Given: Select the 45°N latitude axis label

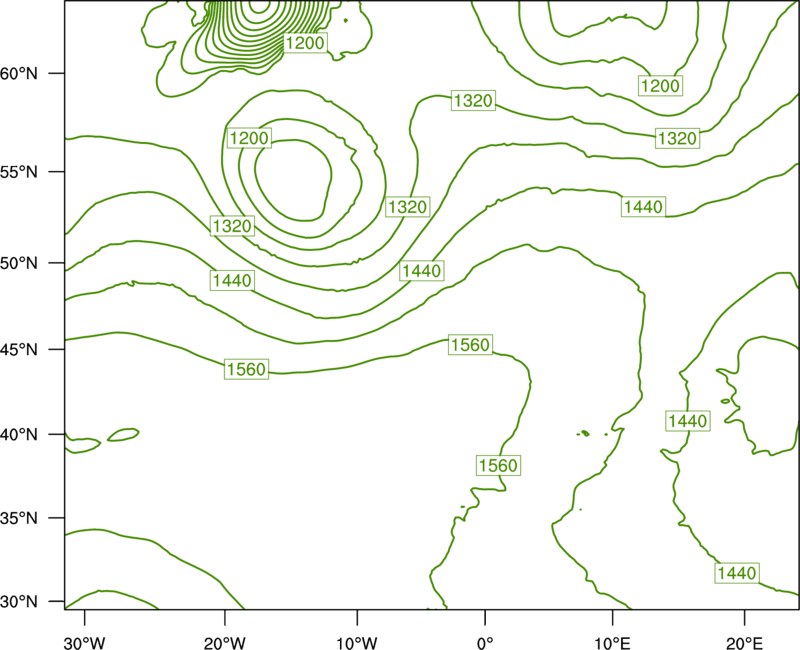Looking at the screenshot, I should pos(19,349).
